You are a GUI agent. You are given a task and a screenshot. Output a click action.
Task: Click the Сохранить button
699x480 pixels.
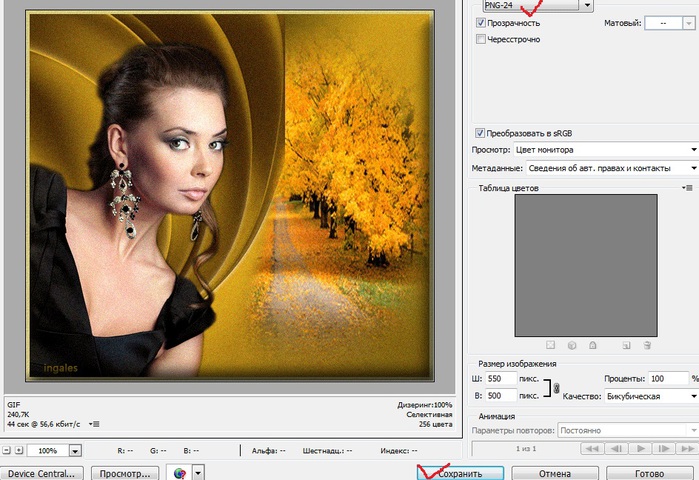click(x=459, y=473)
